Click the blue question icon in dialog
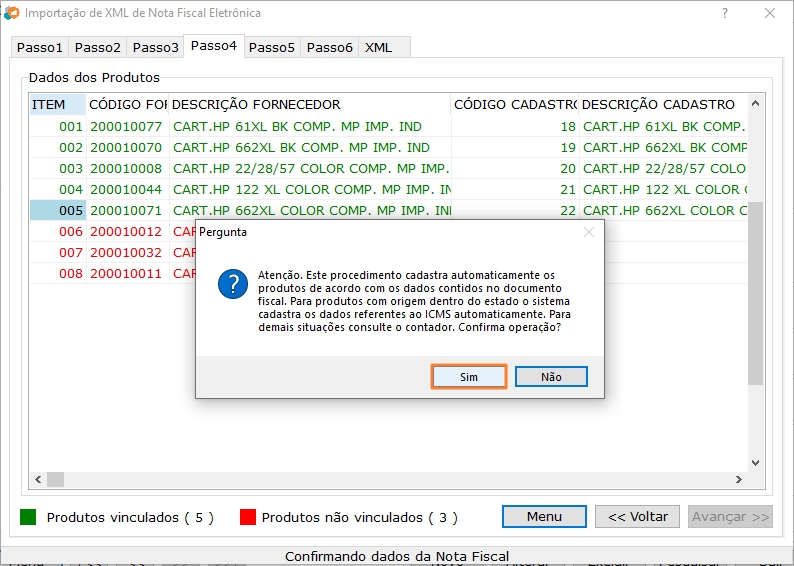Screen dimensions: 794x566 pos(233,284)
